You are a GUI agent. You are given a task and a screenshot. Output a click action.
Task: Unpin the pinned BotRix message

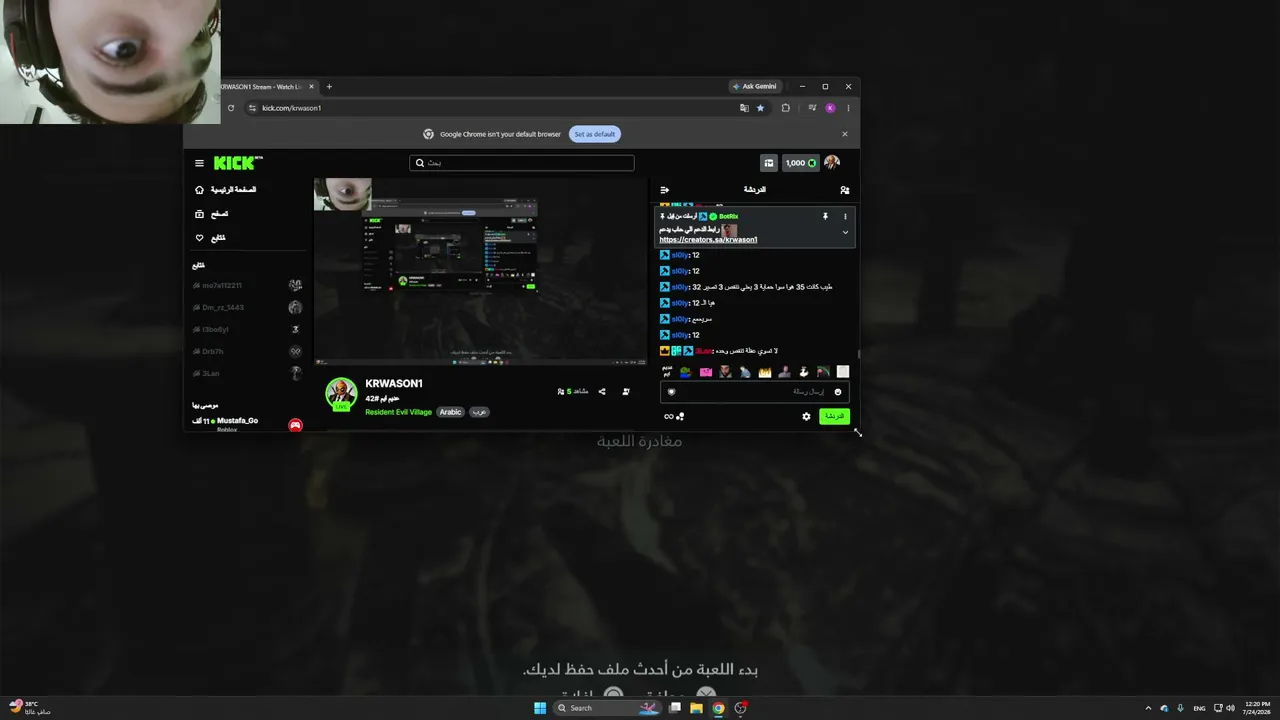[x=825, y=216]
